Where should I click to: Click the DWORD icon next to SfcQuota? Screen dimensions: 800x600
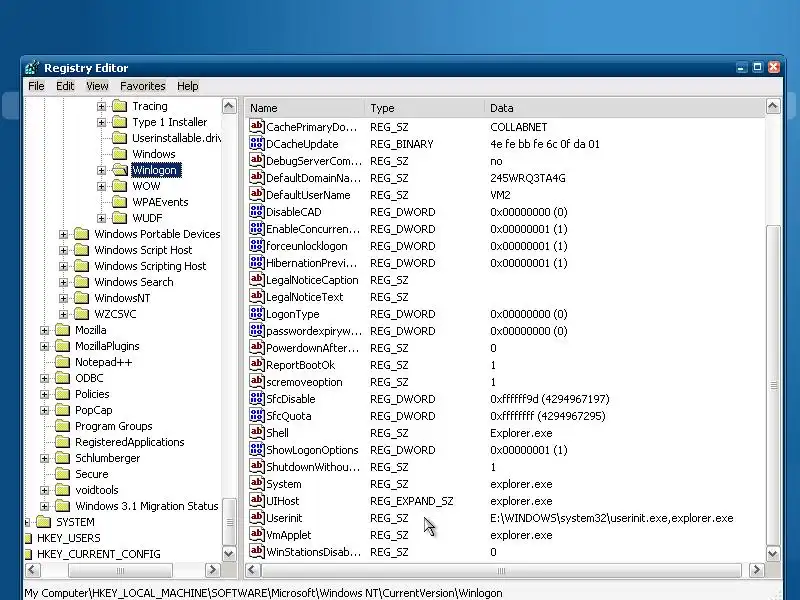click(257, 415)
